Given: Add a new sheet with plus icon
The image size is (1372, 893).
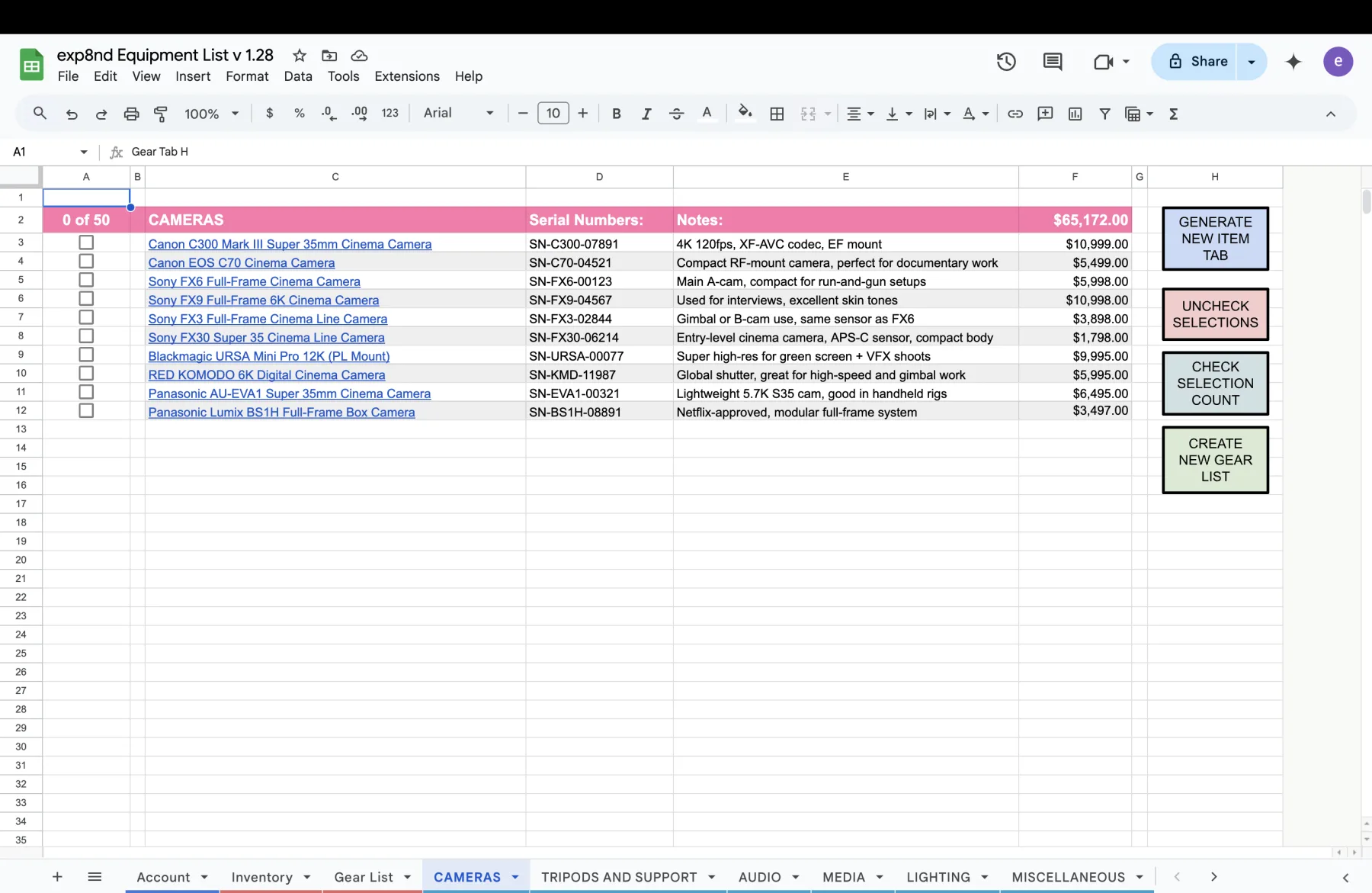Looking at the screenshot, I should pyautogui.click(x=57, y=877).
